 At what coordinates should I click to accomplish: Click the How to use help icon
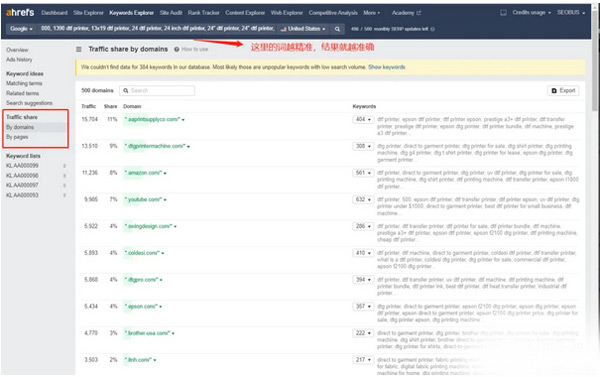(176, 49)
